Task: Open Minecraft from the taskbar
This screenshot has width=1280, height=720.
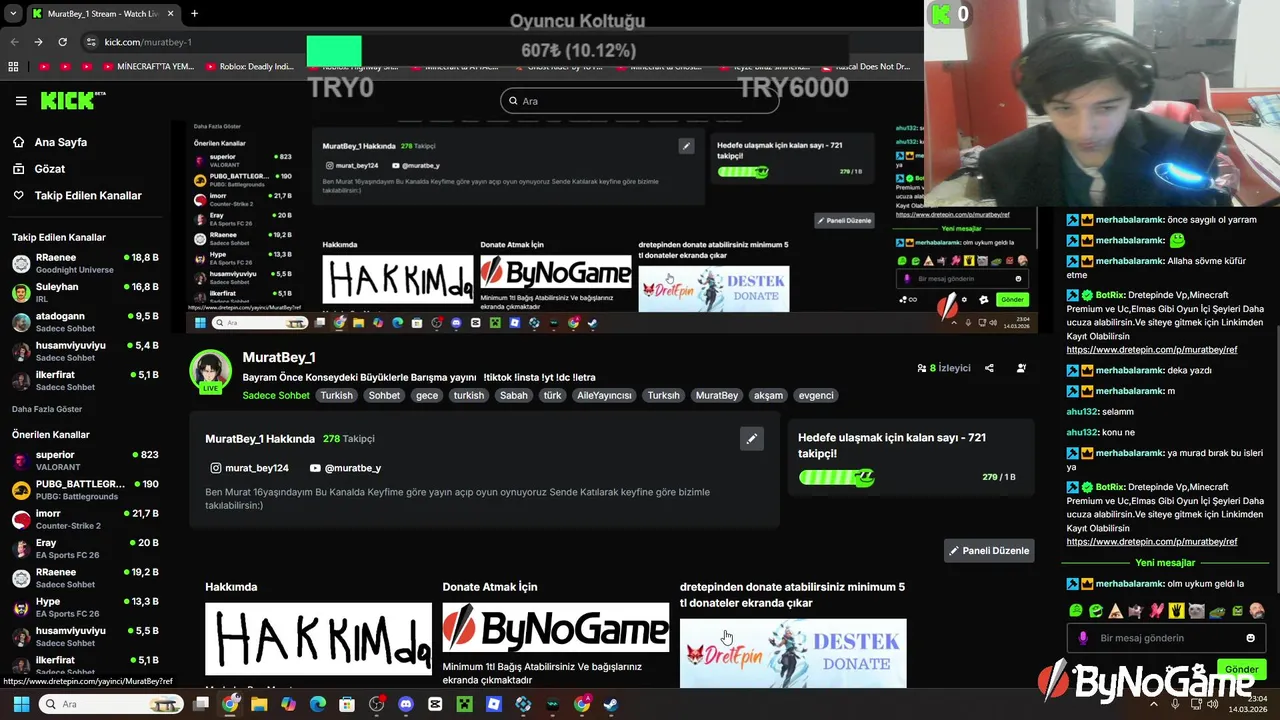Action: [x=464, y=704]
